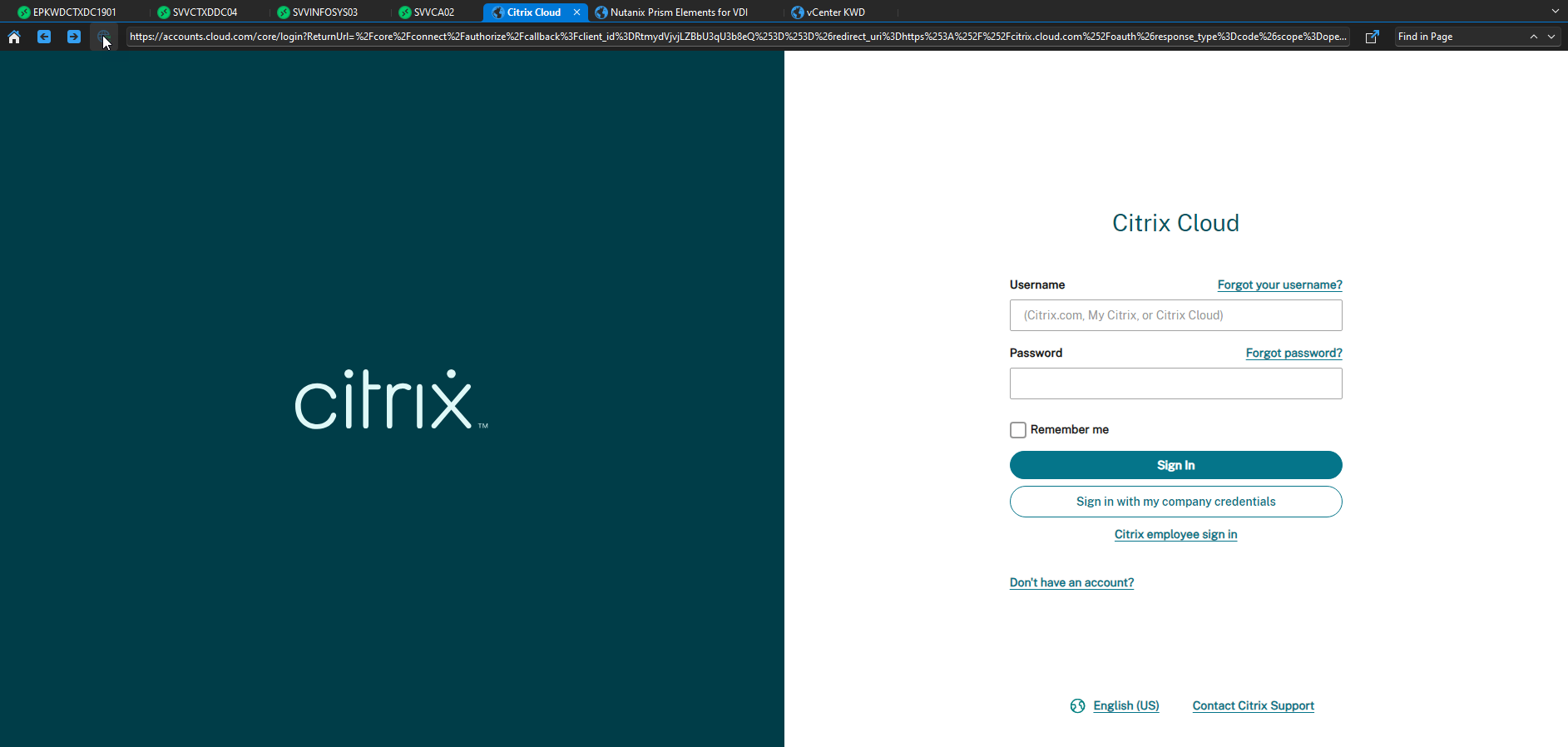Click the globe language icon
The height and width of the screenshot is (747, 1568).
[1078, 705]
